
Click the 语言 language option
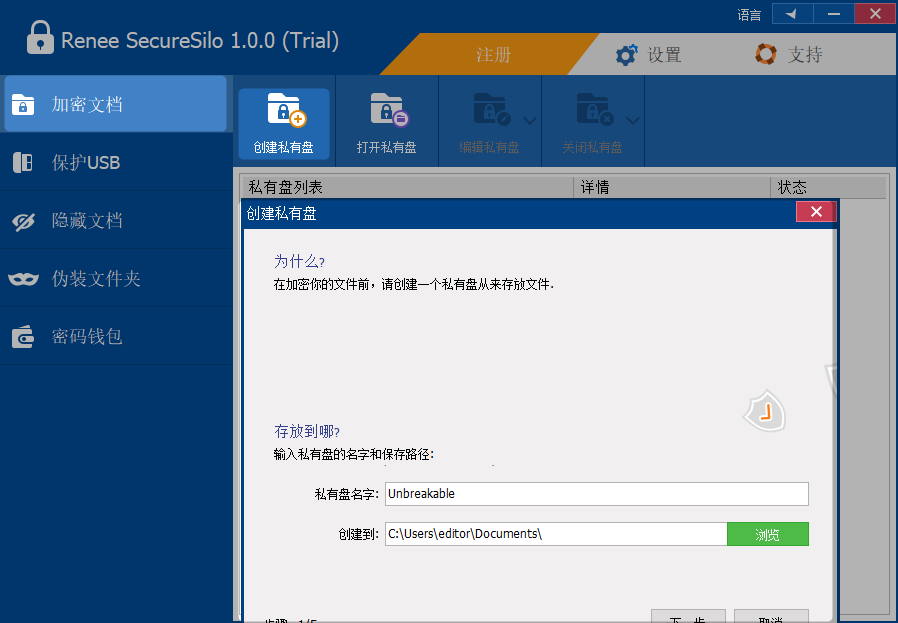(749, 15)
